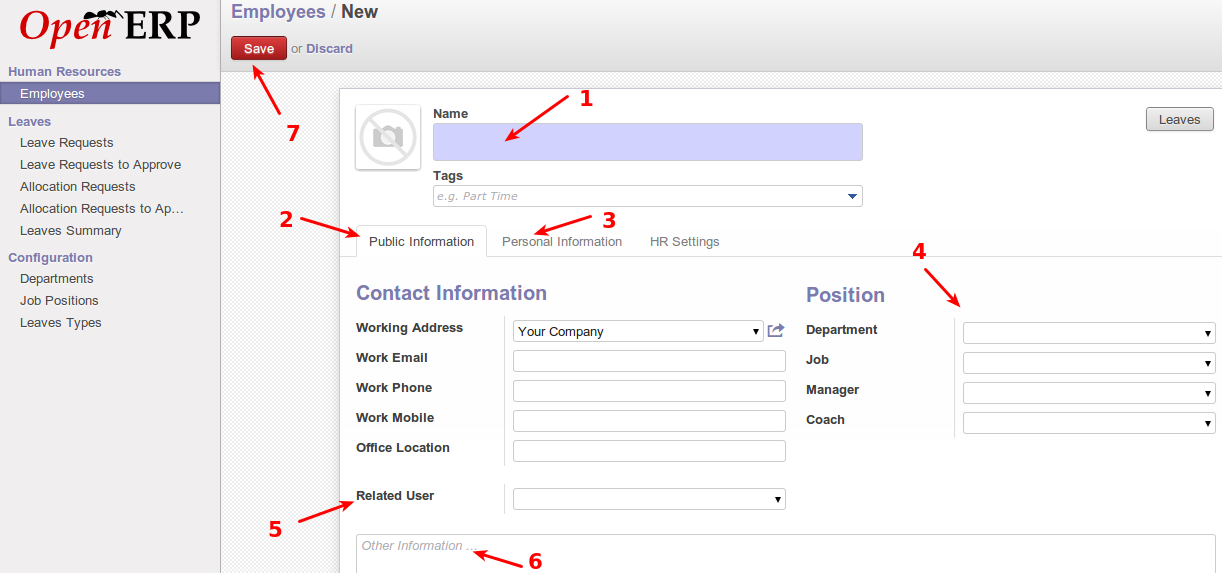
Task: Navigate to Employees breadcrumb link
Action: pos(278,12)
